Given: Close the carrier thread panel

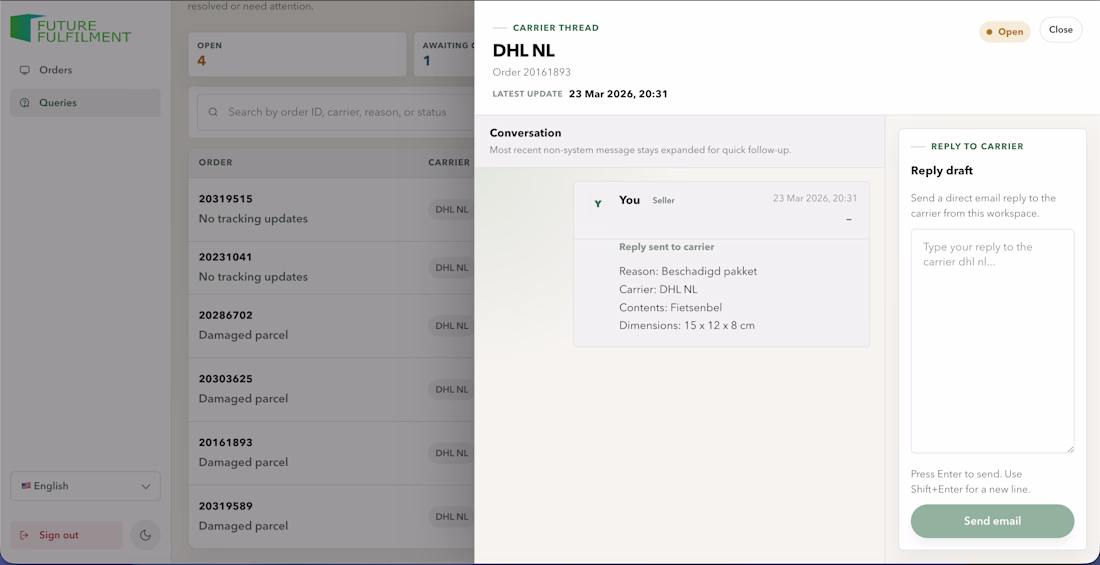Looking at the screenshot, I should coord(1061,30).
